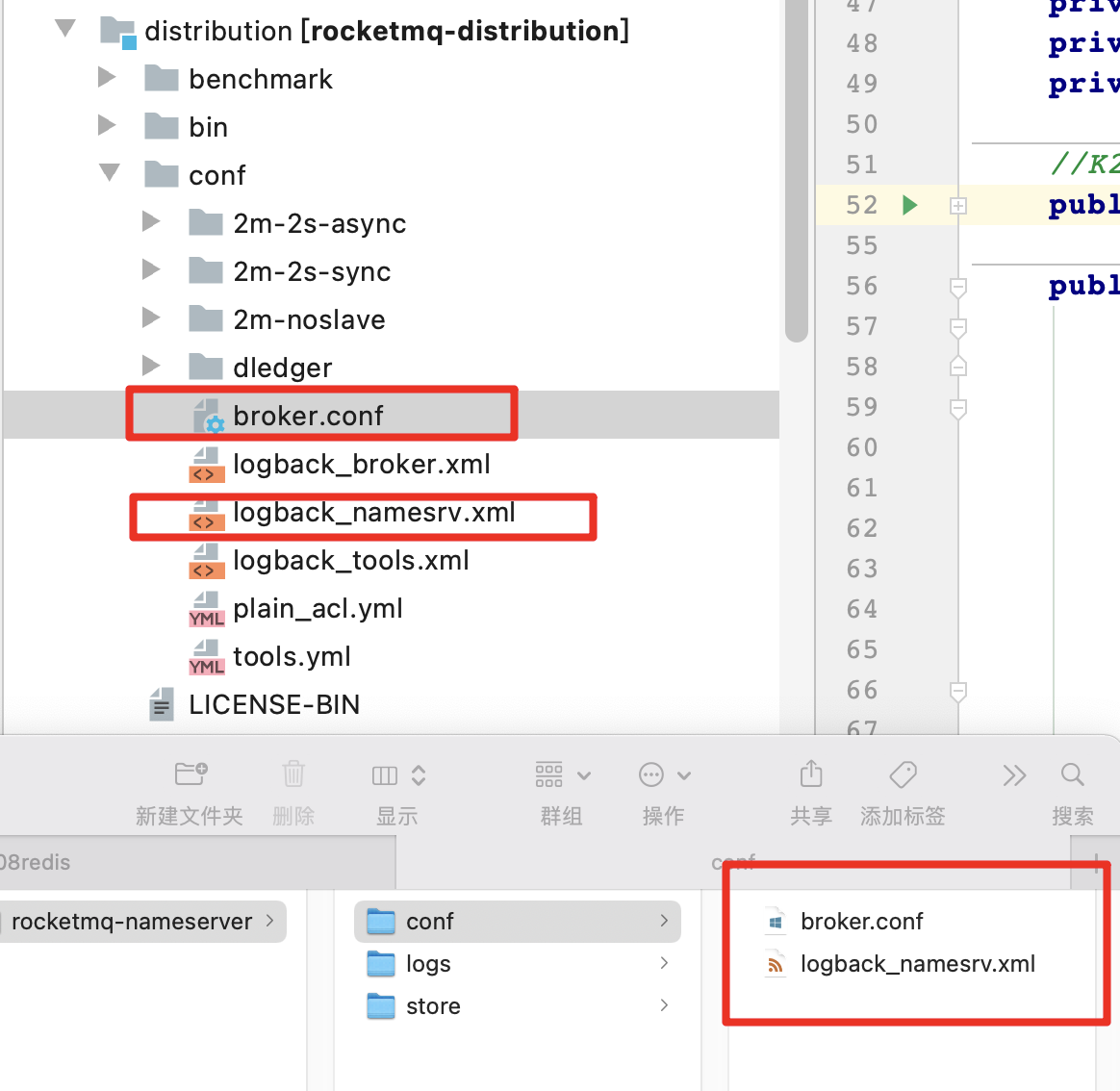Click editor gutter line number 60
This screenshot has height=1091, width=1120.
click(861, 447)
